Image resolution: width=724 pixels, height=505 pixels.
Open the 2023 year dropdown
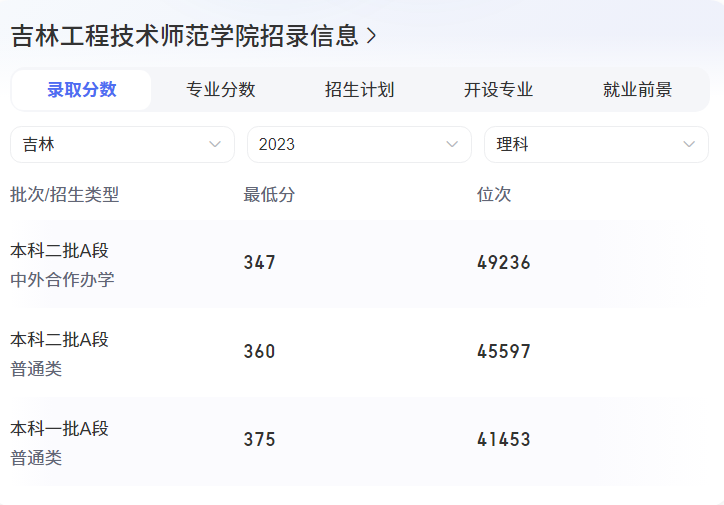pos(359,144)
